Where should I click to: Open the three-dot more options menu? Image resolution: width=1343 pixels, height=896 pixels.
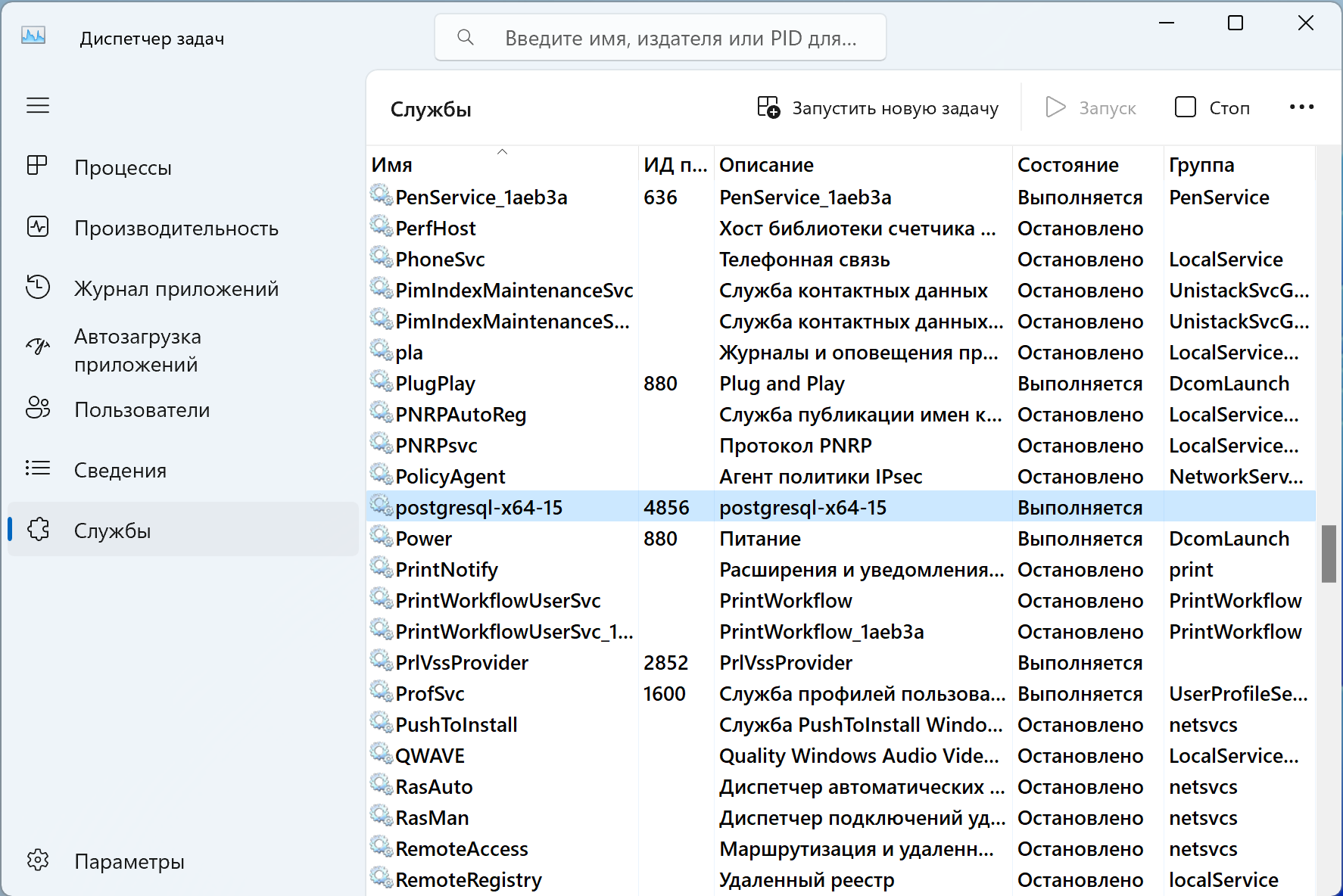click(1301, 107)
